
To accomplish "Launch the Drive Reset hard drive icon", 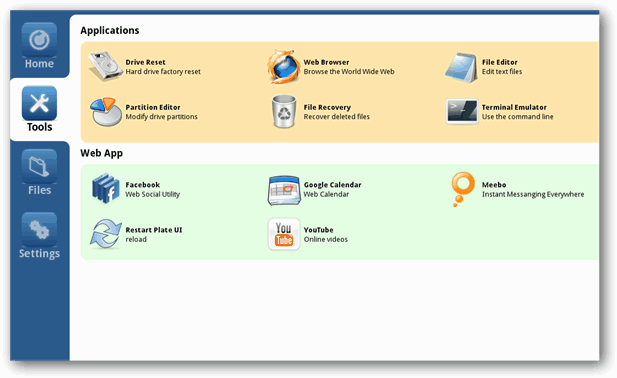I will [105, 66].
